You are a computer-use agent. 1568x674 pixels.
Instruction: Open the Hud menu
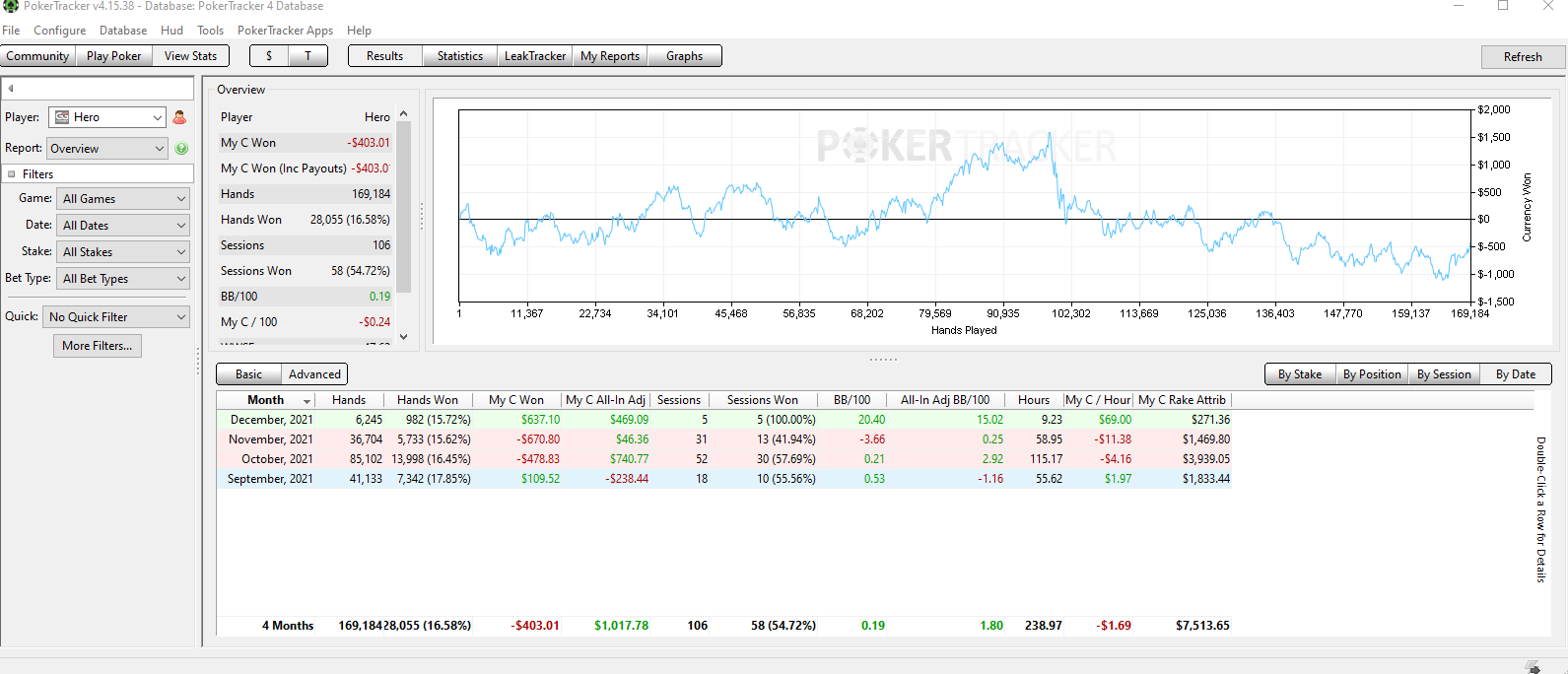172,31
